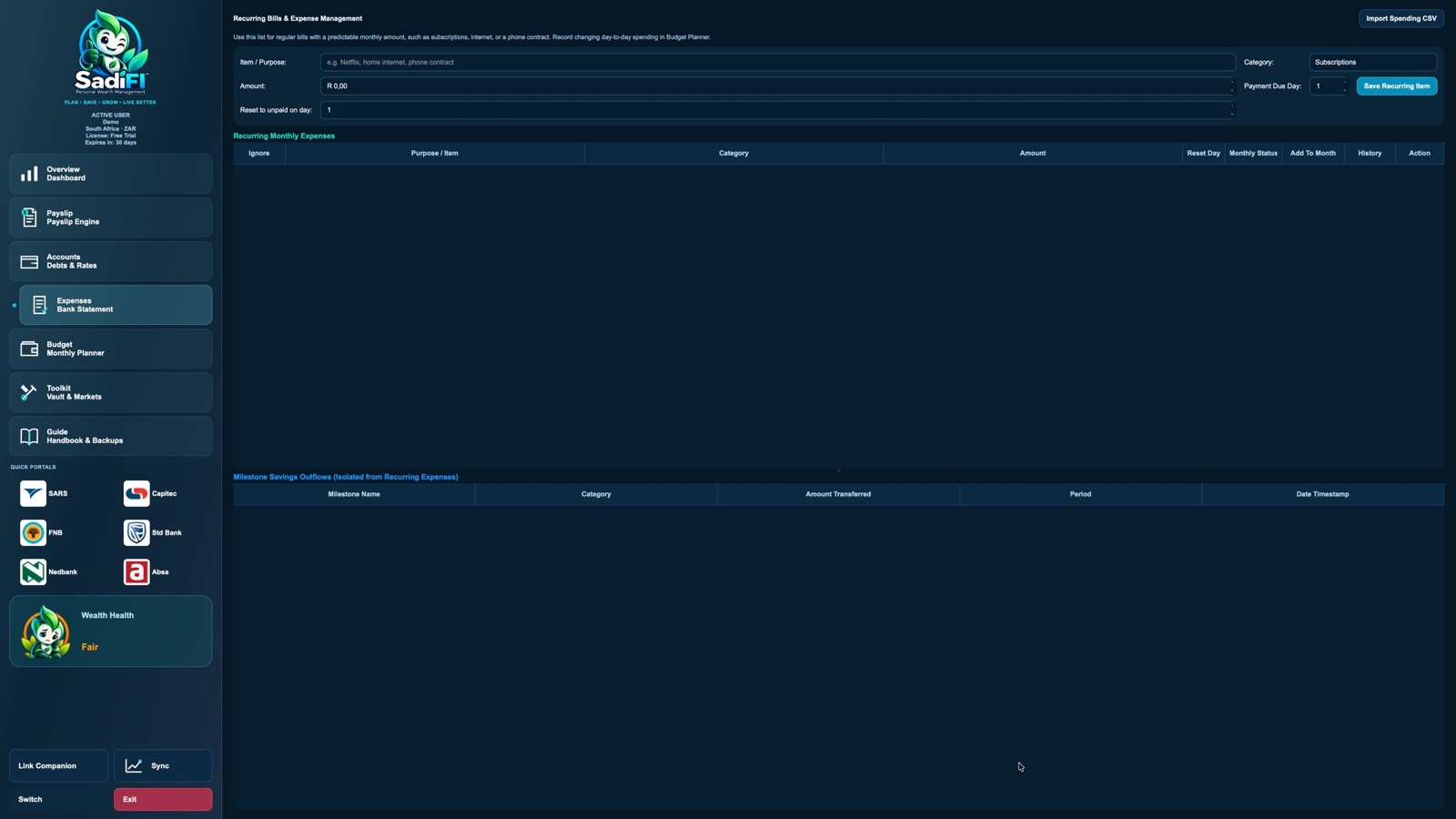Click the Add To Month column header

[x=1313, y=153]
